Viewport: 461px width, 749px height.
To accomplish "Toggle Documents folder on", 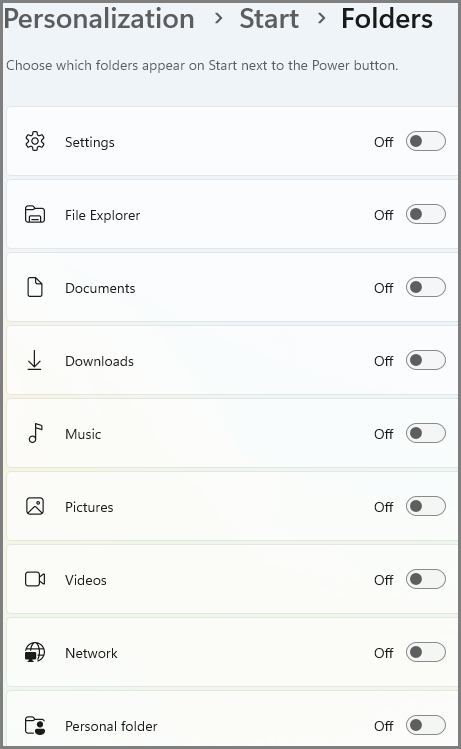I will pyautogui.click(x=426, y=288).
